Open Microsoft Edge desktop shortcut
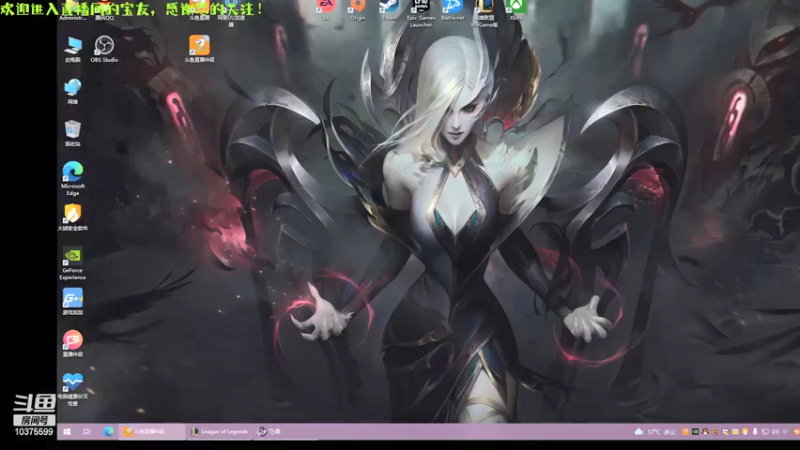 [72, 179]
